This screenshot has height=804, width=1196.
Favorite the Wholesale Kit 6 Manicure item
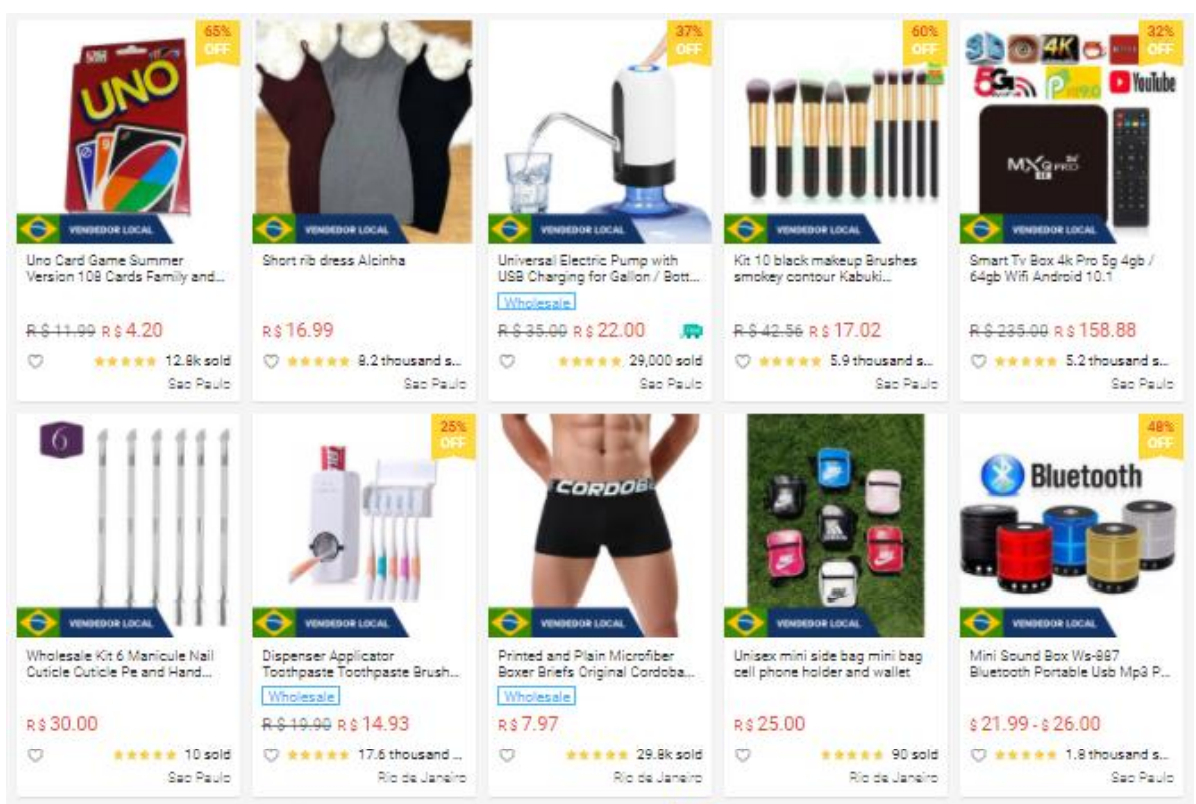(x=36, y=755)
